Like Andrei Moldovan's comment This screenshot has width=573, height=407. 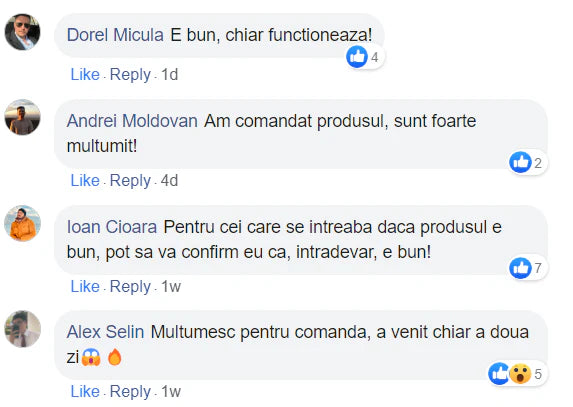pyautogui.click(x=85, y=180)
